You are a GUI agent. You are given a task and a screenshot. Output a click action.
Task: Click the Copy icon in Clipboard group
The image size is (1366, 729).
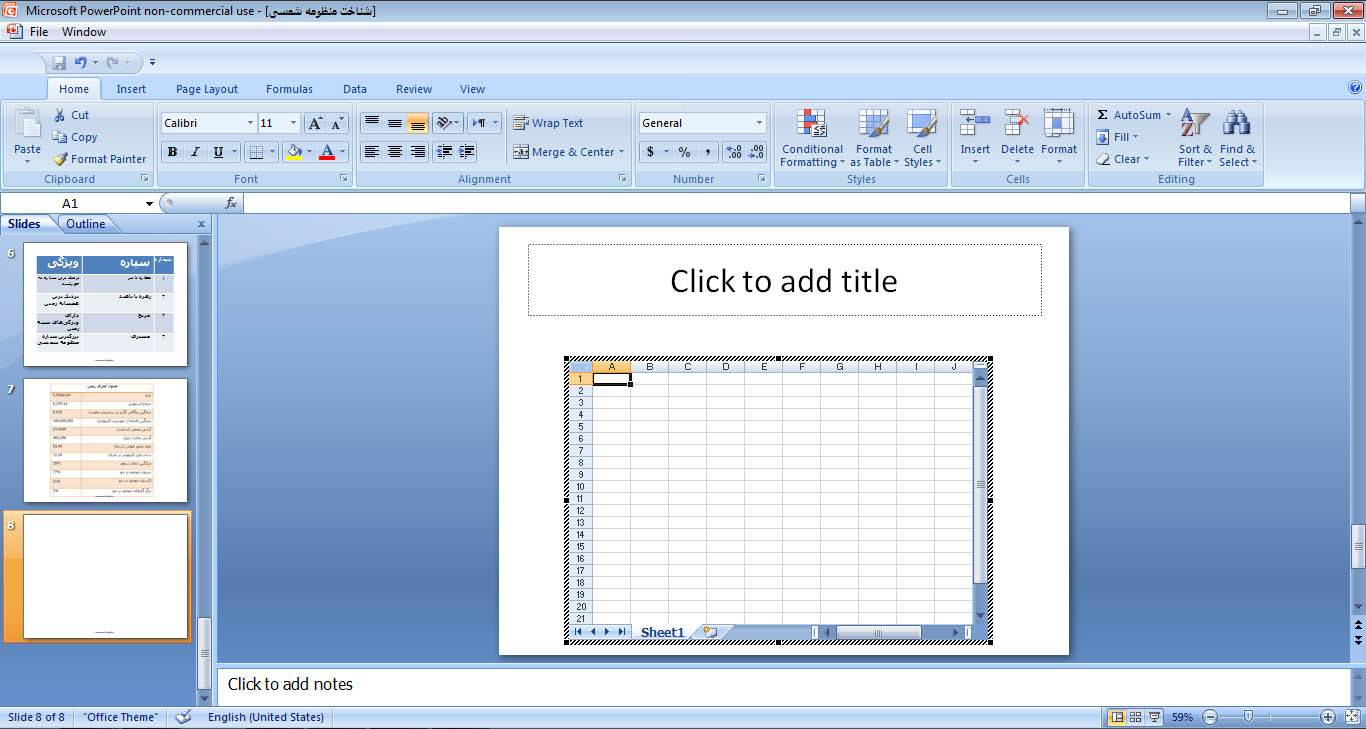pos(59,137)
